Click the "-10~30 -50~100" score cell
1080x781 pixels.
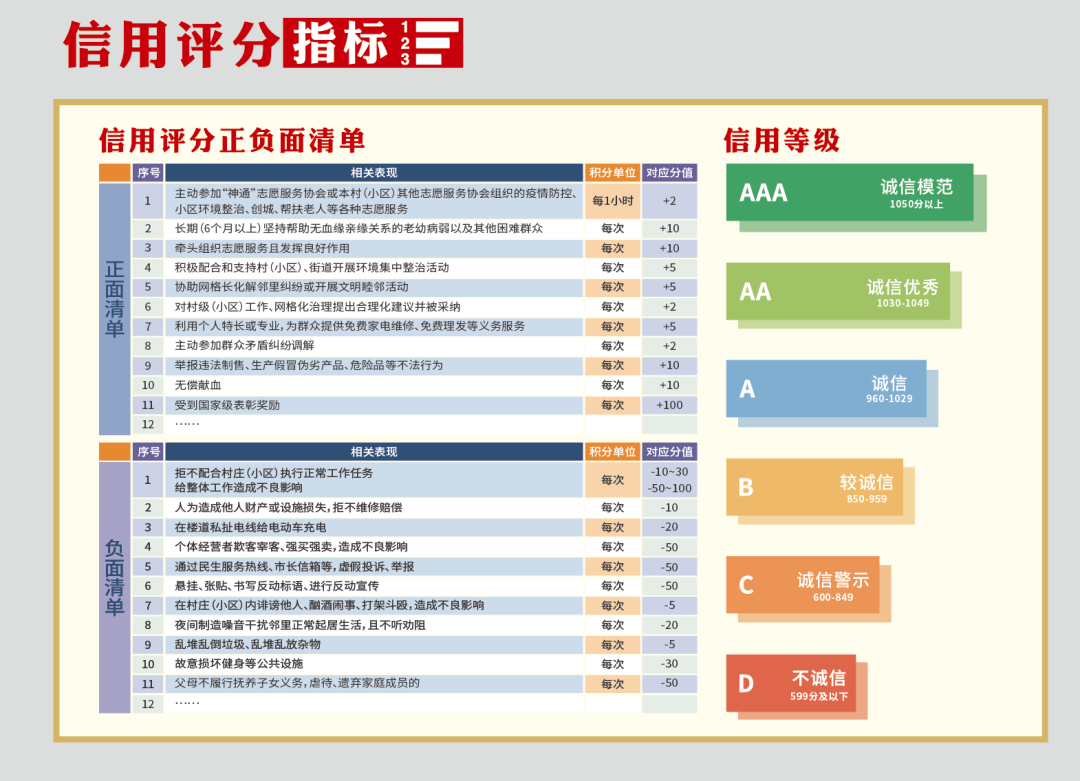pyautogui.click(x=669, y=480)
